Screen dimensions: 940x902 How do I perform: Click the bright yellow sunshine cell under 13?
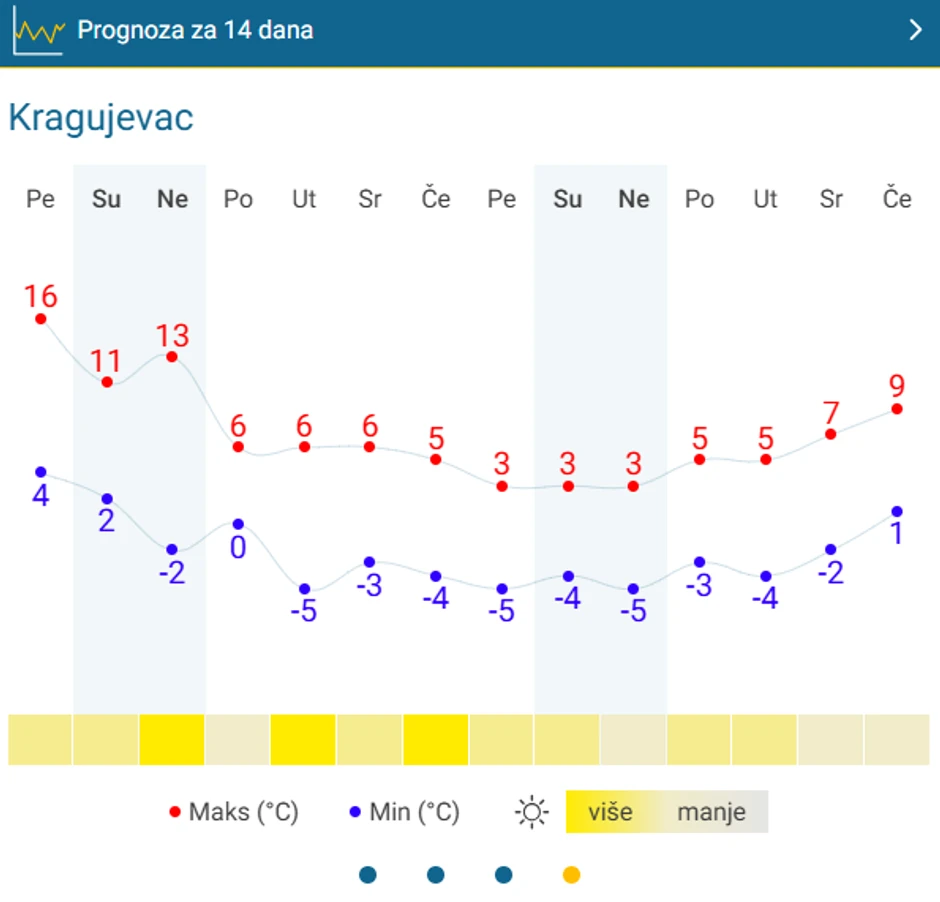[172, 740]
